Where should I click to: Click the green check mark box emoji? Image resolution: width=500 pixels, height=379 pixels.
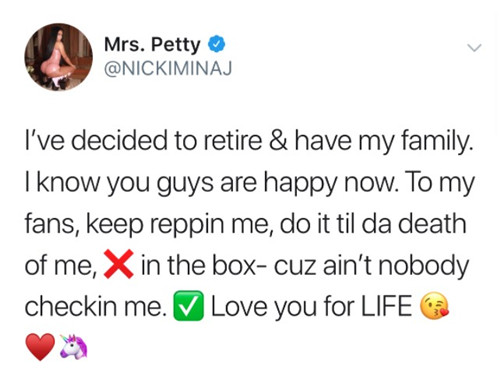click(x=188, y=306)
